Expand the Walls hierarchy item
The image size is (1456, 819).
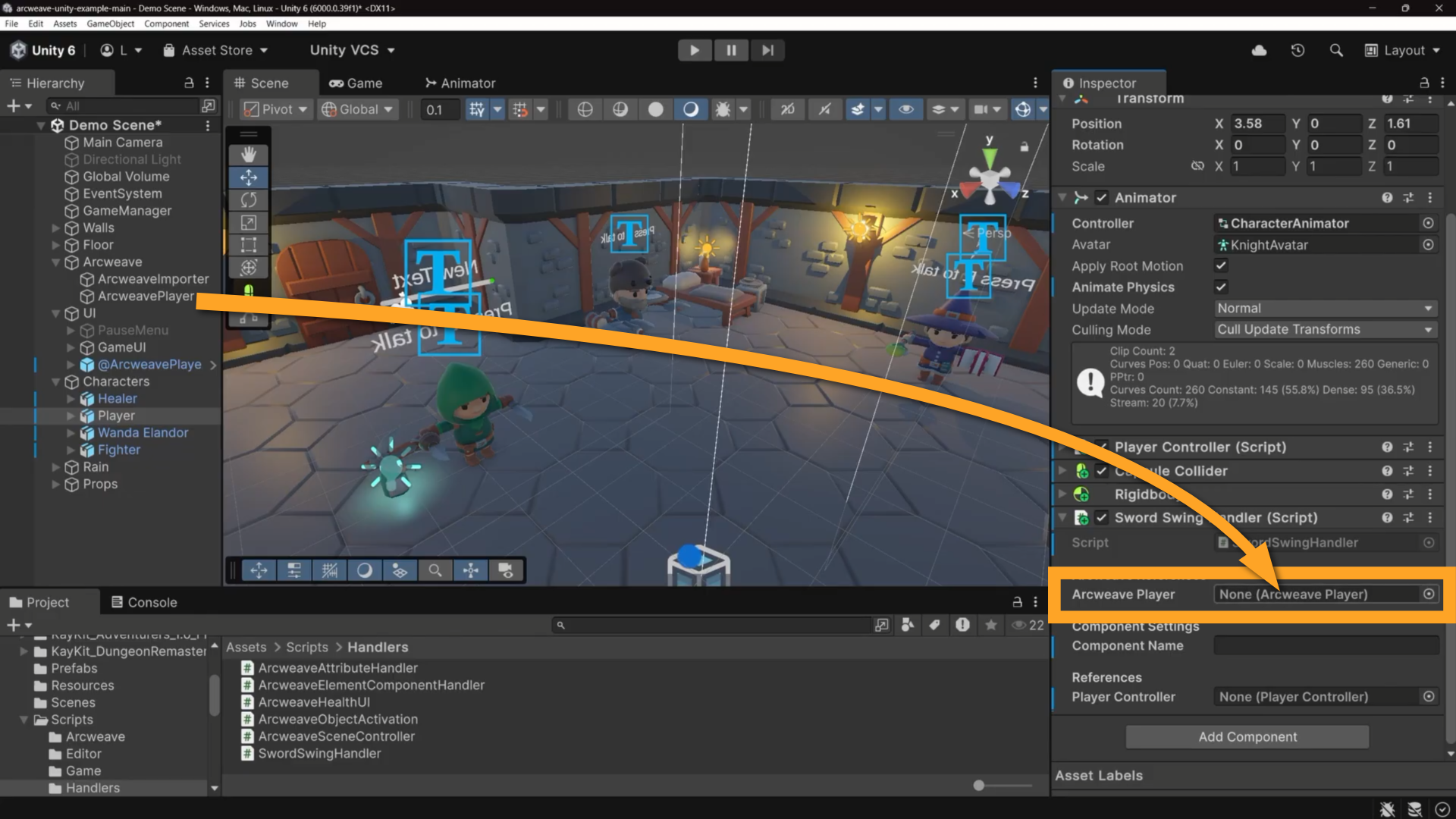(55, 227)
